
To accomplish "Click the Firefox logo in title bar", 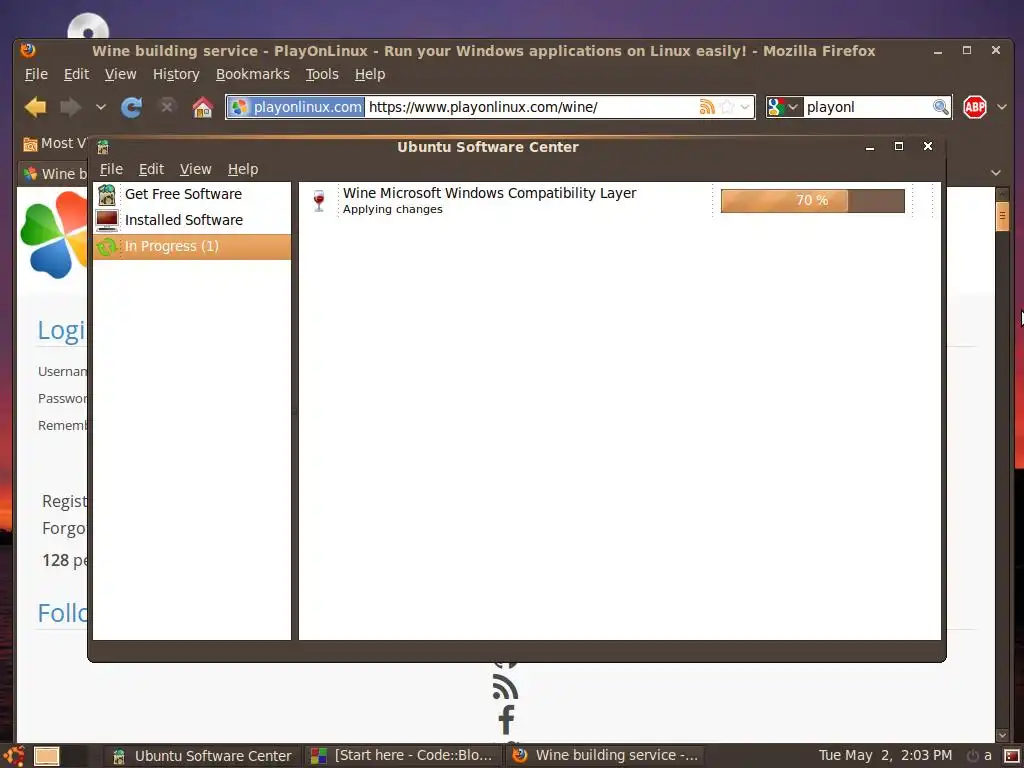I will 27,50.
